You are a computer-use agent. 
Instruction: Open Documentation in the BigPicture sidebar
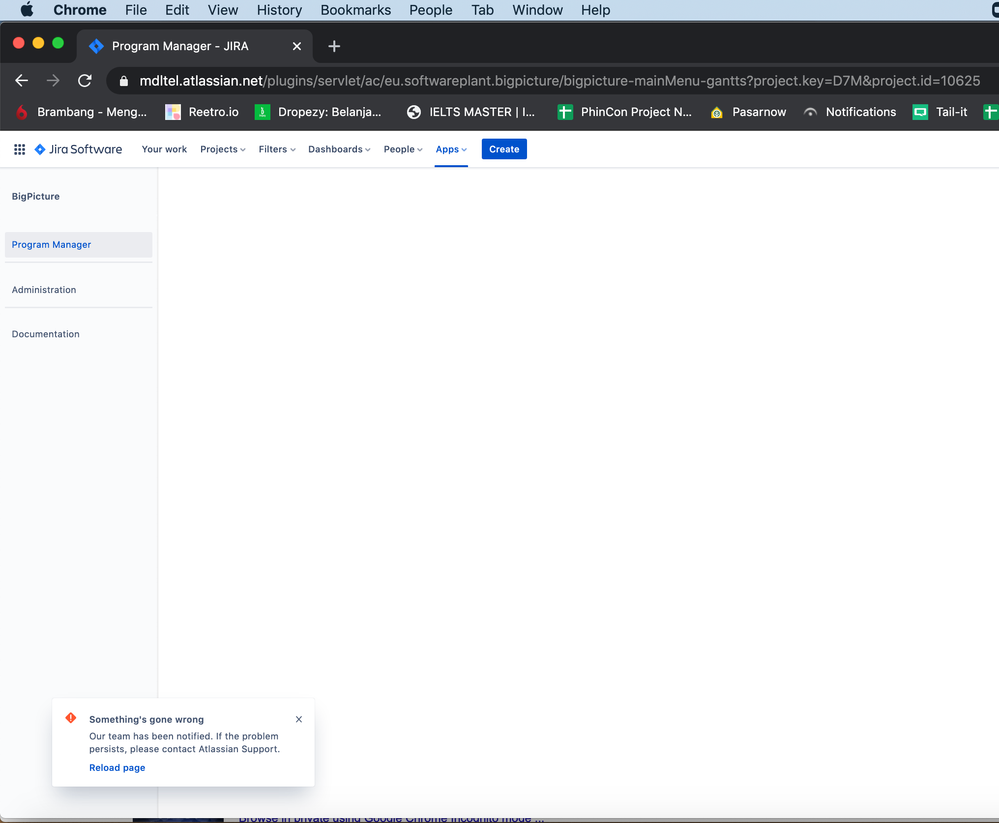(x=45, y=333)
